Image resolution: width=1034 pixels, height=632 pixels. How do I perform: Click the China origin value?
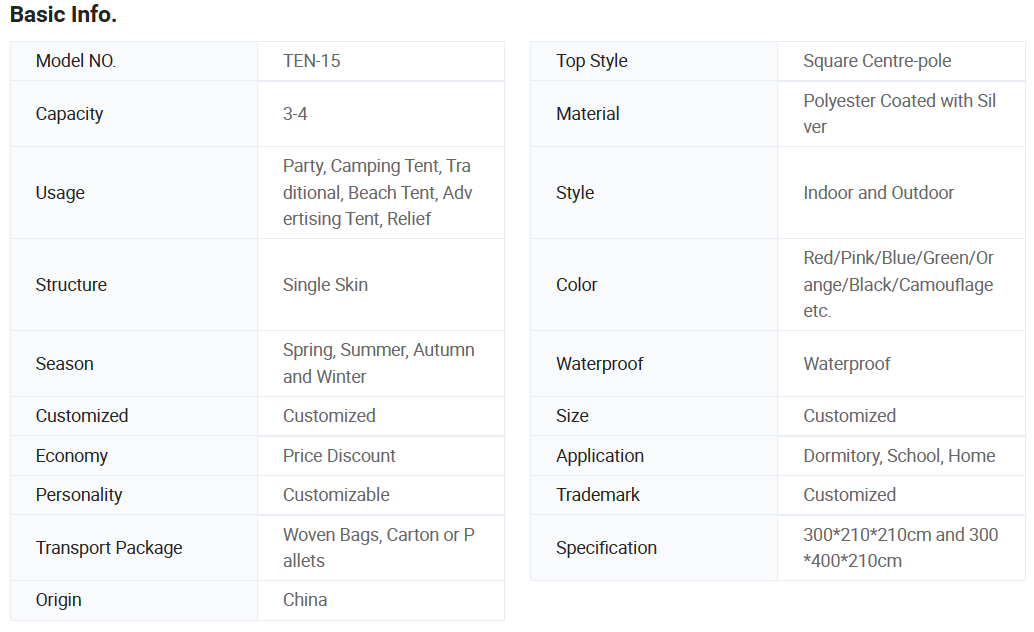(305, 600)
